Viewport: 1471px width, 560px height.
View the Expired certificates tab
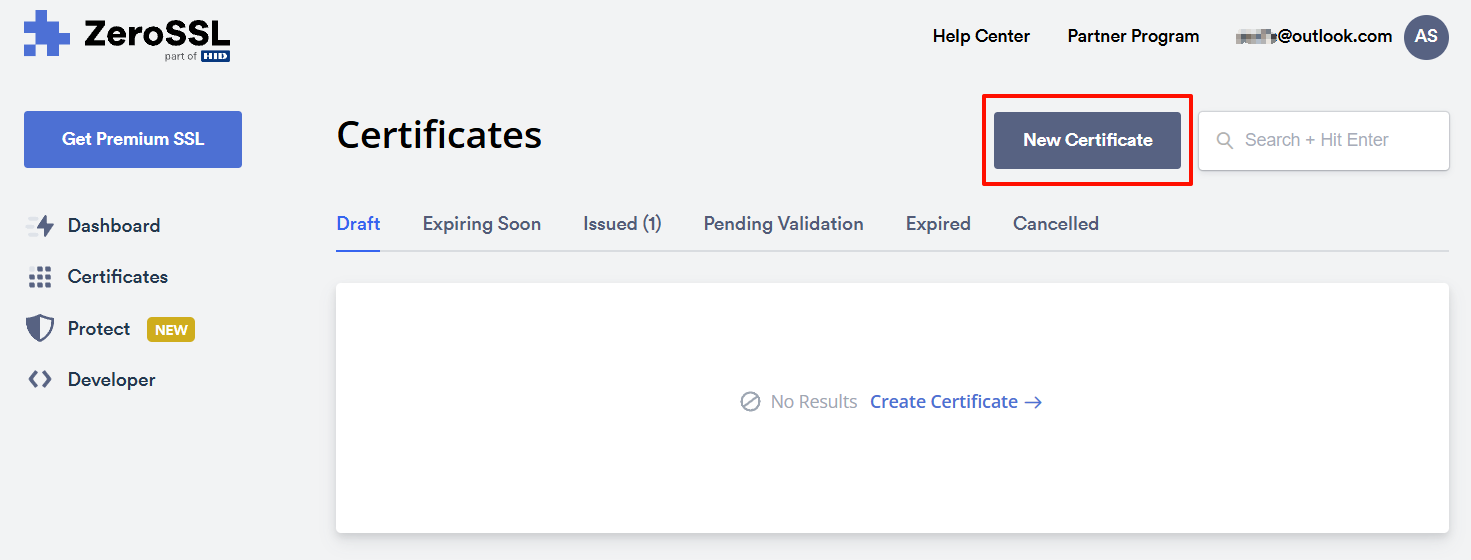point(938,224)
